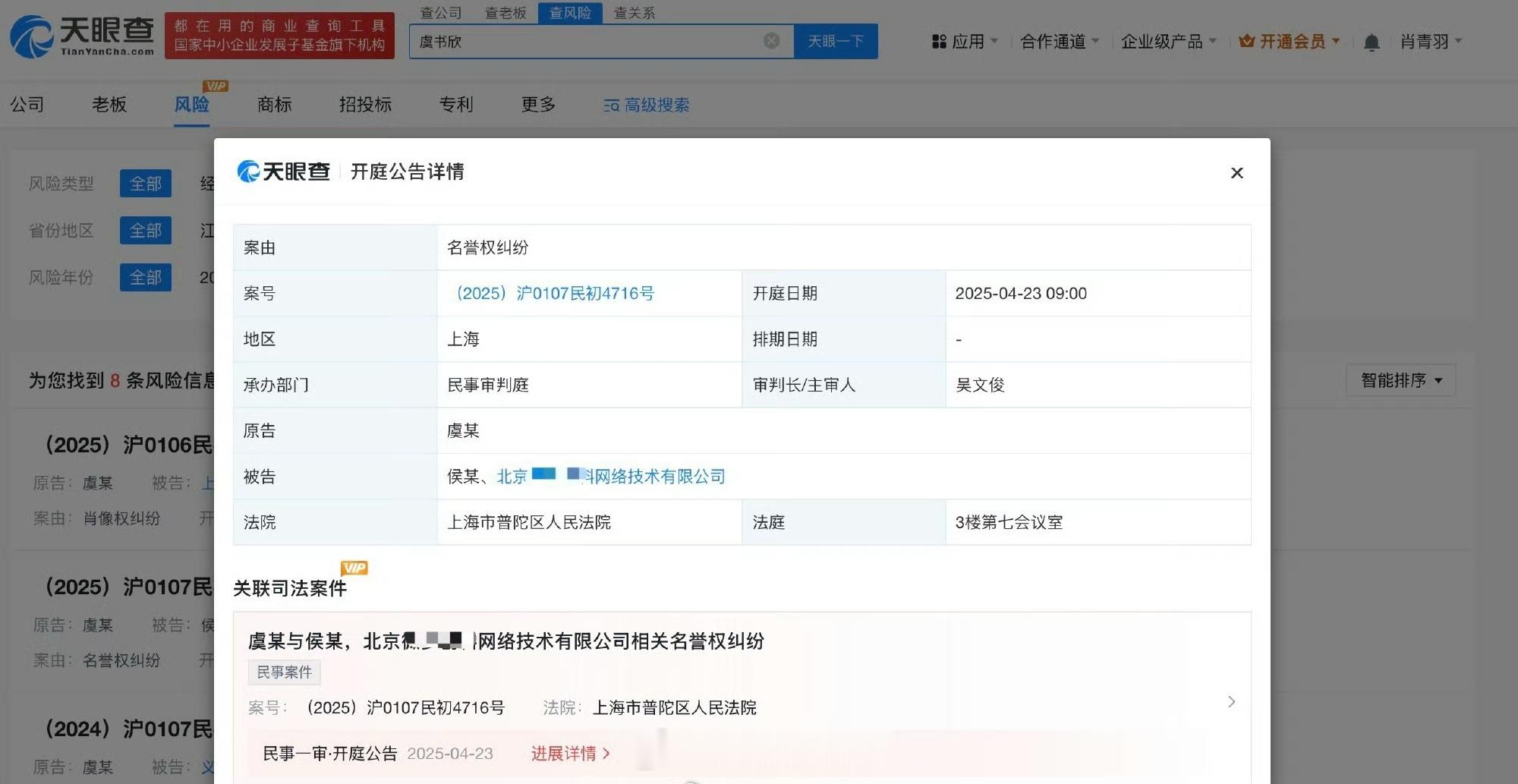
Task: Open the related case arrow chevron
Action: tap(1231, 702)
